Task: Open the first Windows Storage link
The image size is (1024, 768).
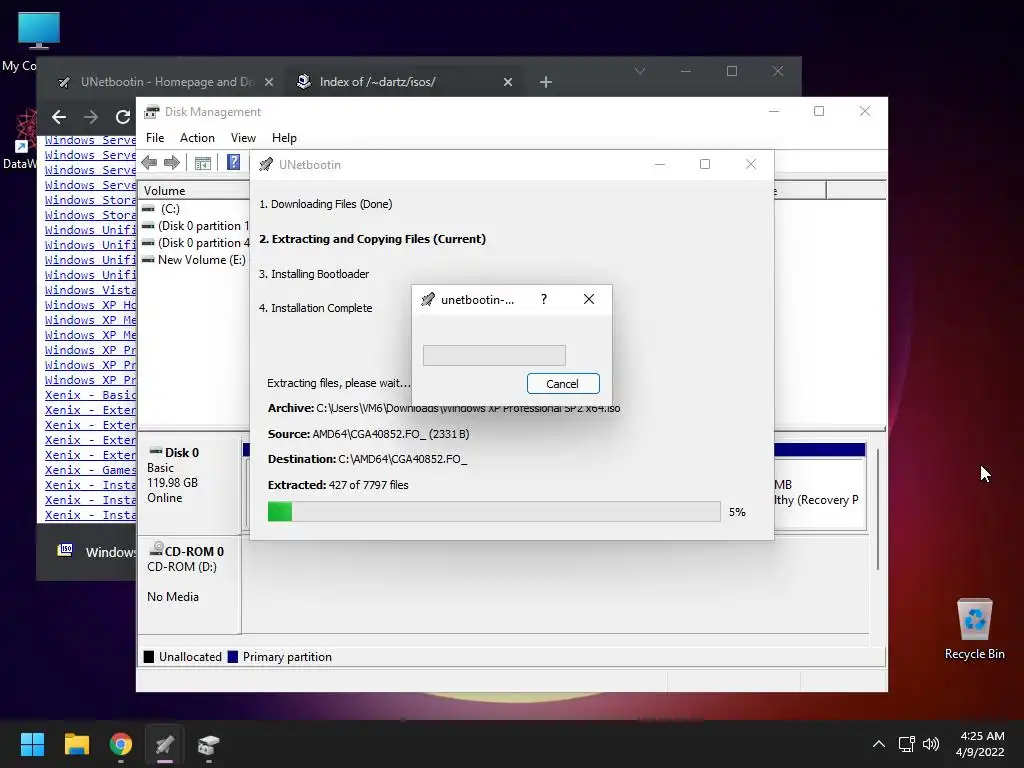Action: pos(90,200)
